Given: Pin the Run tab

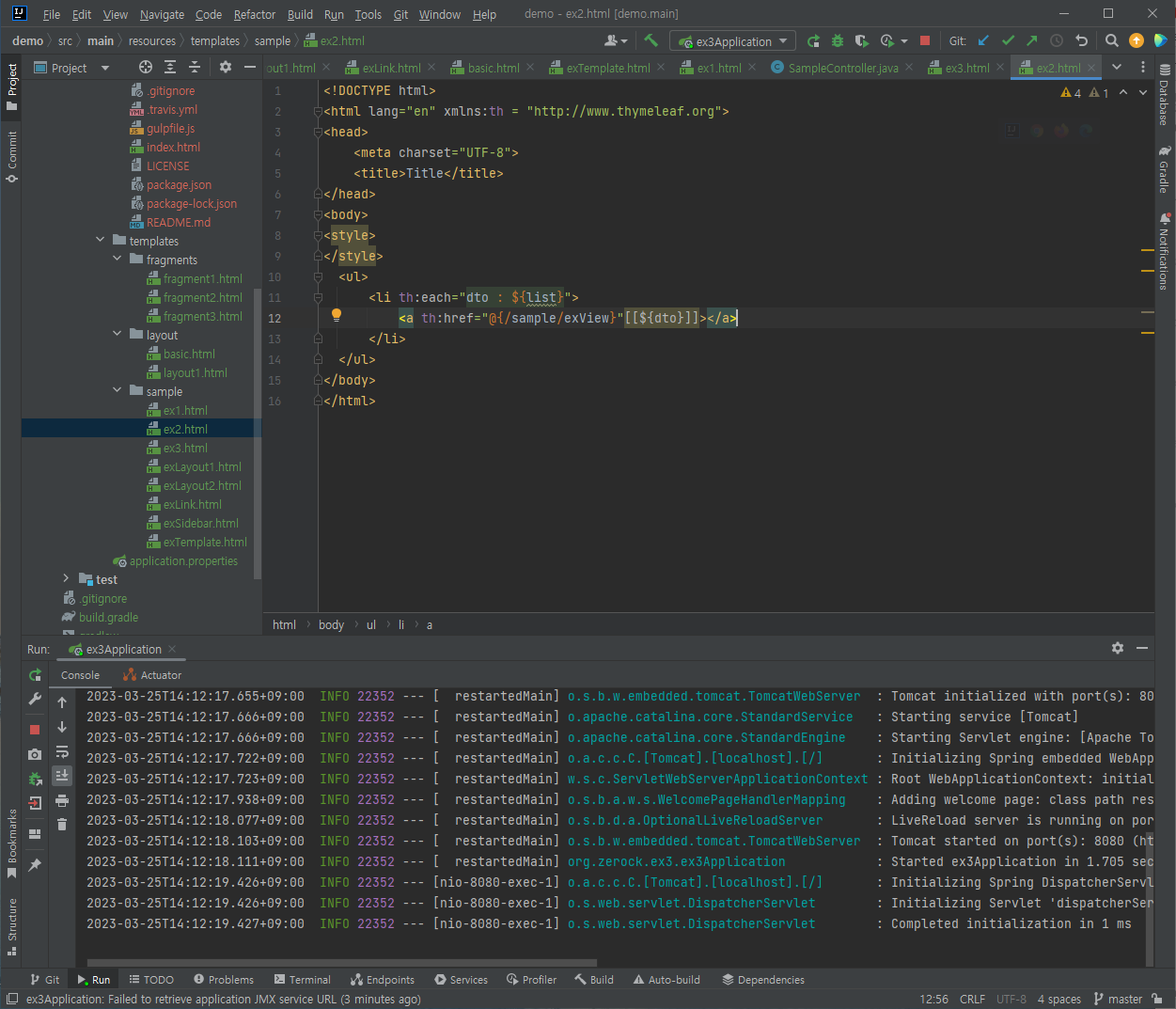Looking at the screenshot, I should tap(35, 864).
